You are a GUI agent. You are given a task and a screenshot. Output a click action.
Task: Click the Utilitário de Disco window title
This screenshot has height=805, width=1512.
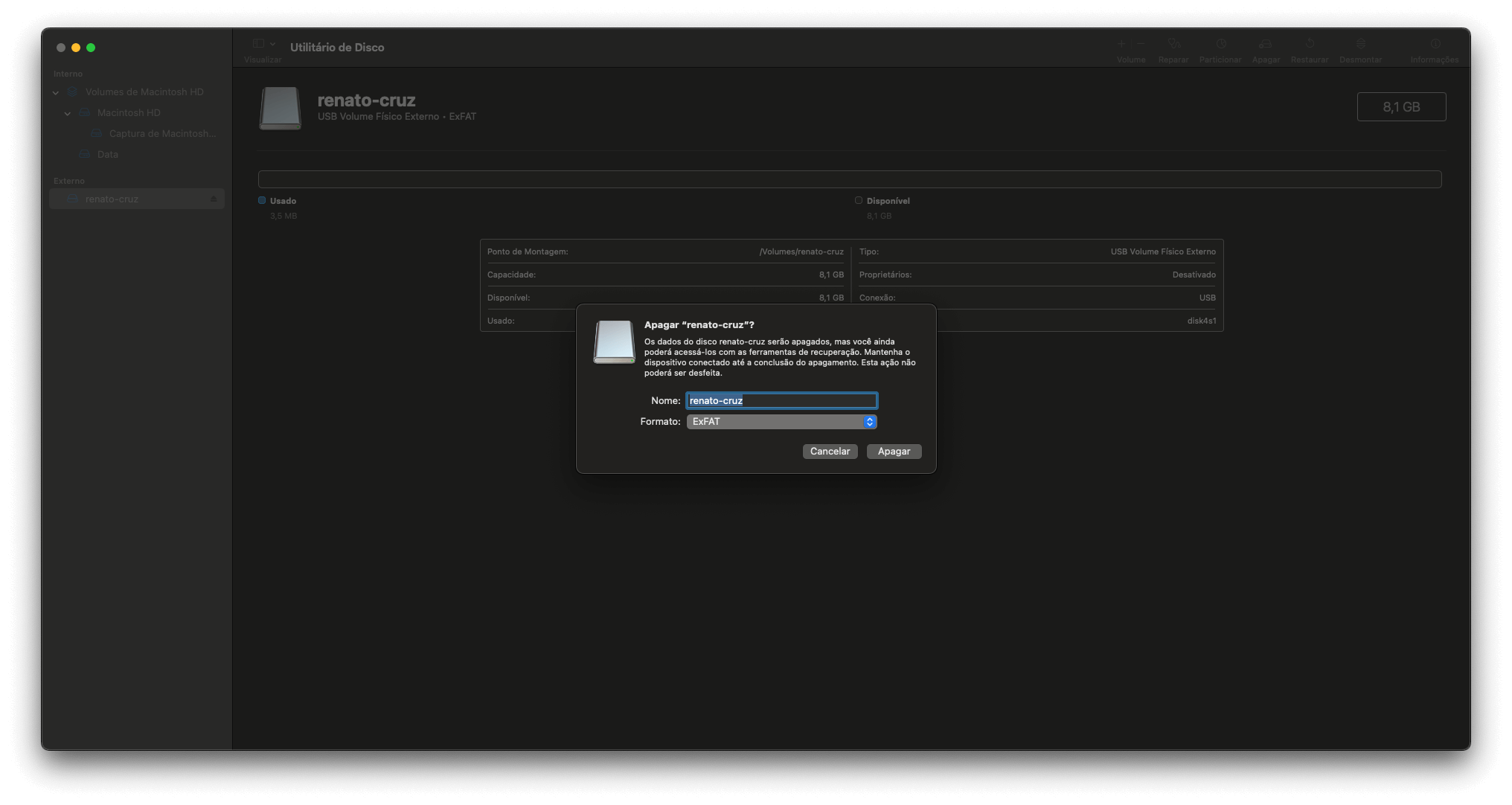337,48
